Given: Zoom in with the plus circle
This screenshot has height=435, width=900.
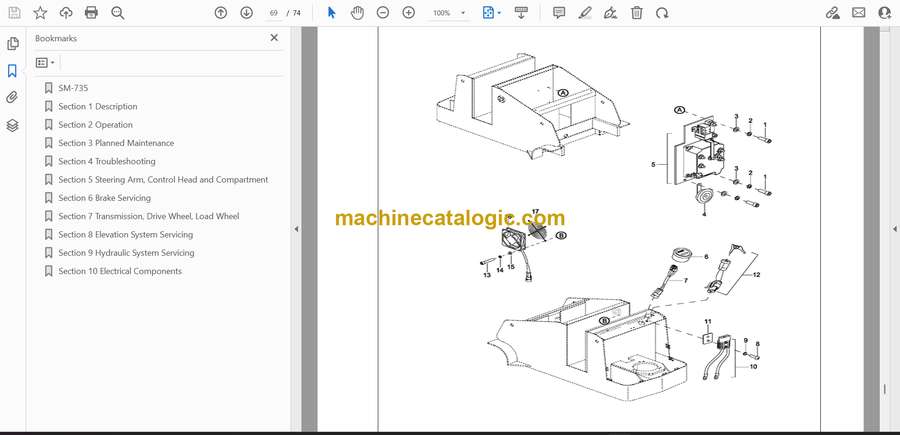Looking at the screenshot, I should coord(409,13).
